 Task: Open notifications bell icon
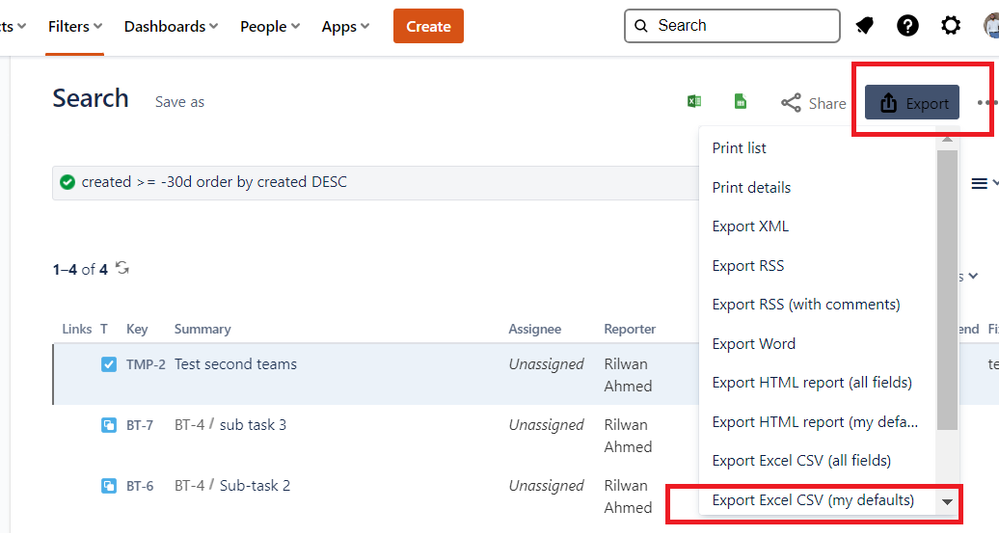(865, 25)
